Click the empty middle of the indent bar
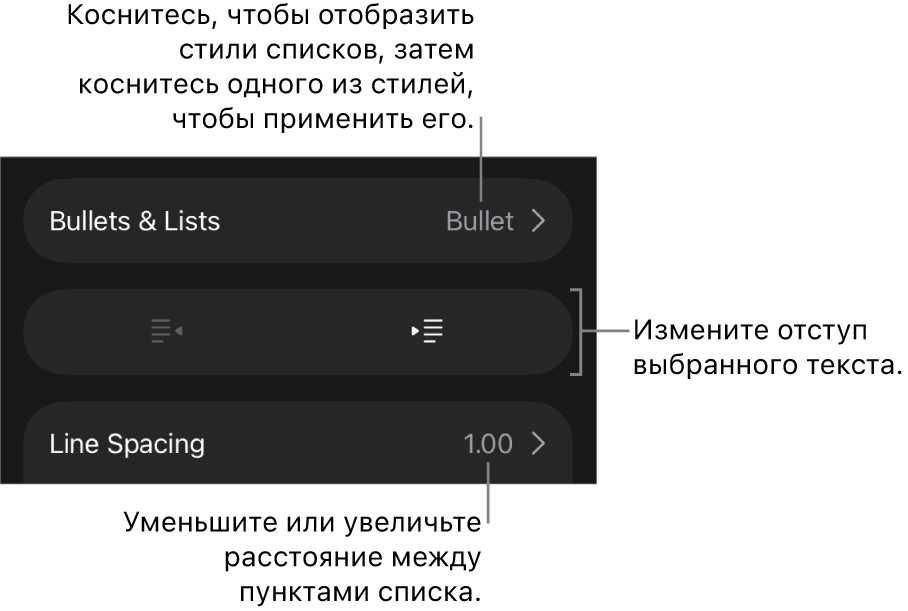Viewport: 908px width, 611px height. point(298,331)
